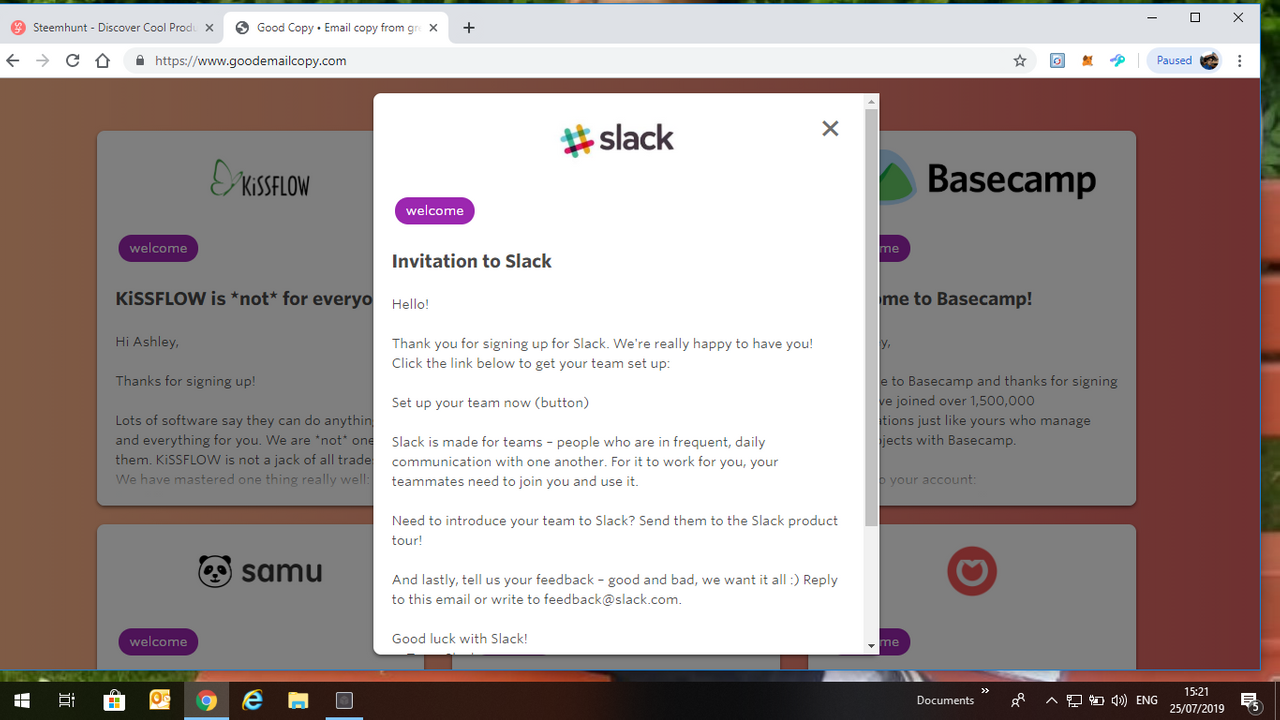Image resolution: width=1280 pixels, height=720 pixels.
Task: Click the dark app icon in taskbar
Action: point(344,700)
